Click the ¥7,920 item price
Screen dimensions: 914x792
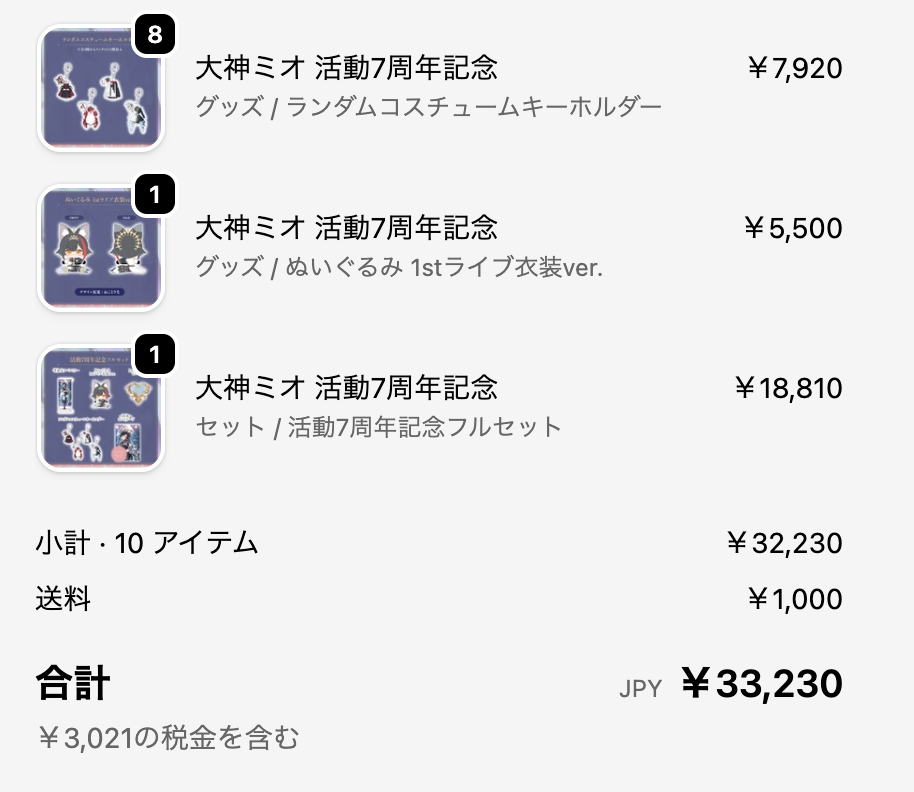(795, 68)
